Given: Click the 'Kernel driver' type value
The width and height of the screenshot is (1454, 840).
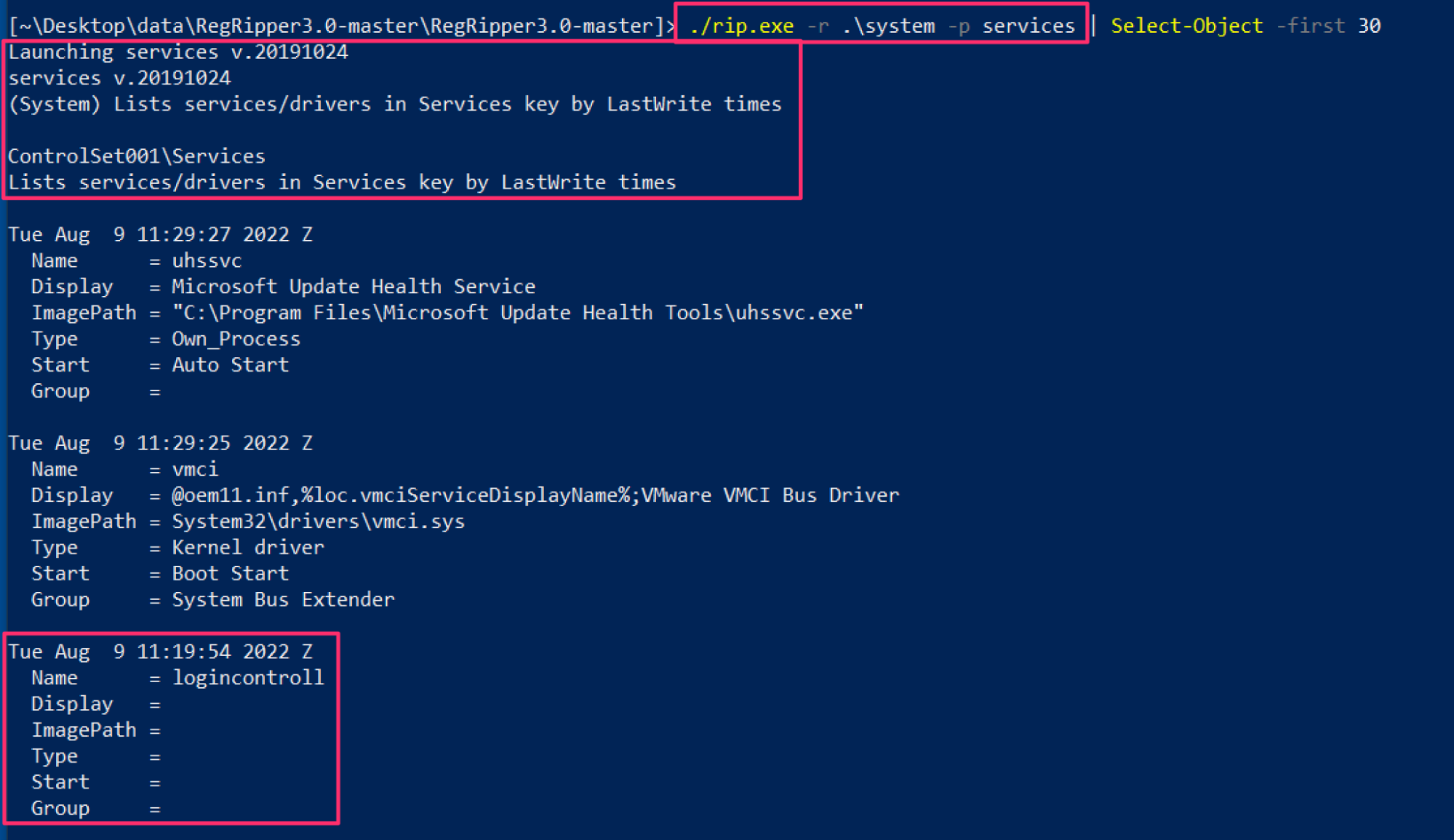Looking at the screenshot, I should (247, 548).
